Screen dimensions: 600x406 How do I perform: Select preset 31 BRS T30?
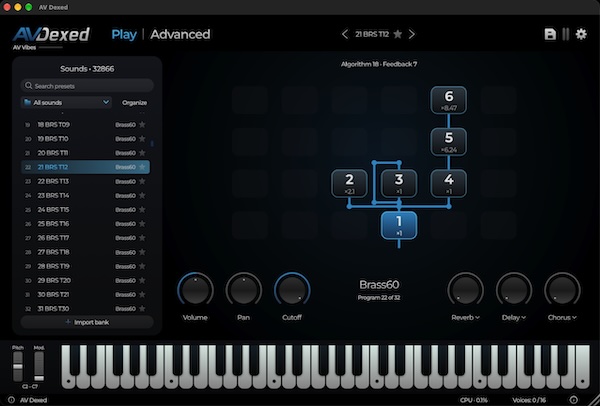point(85,308)
